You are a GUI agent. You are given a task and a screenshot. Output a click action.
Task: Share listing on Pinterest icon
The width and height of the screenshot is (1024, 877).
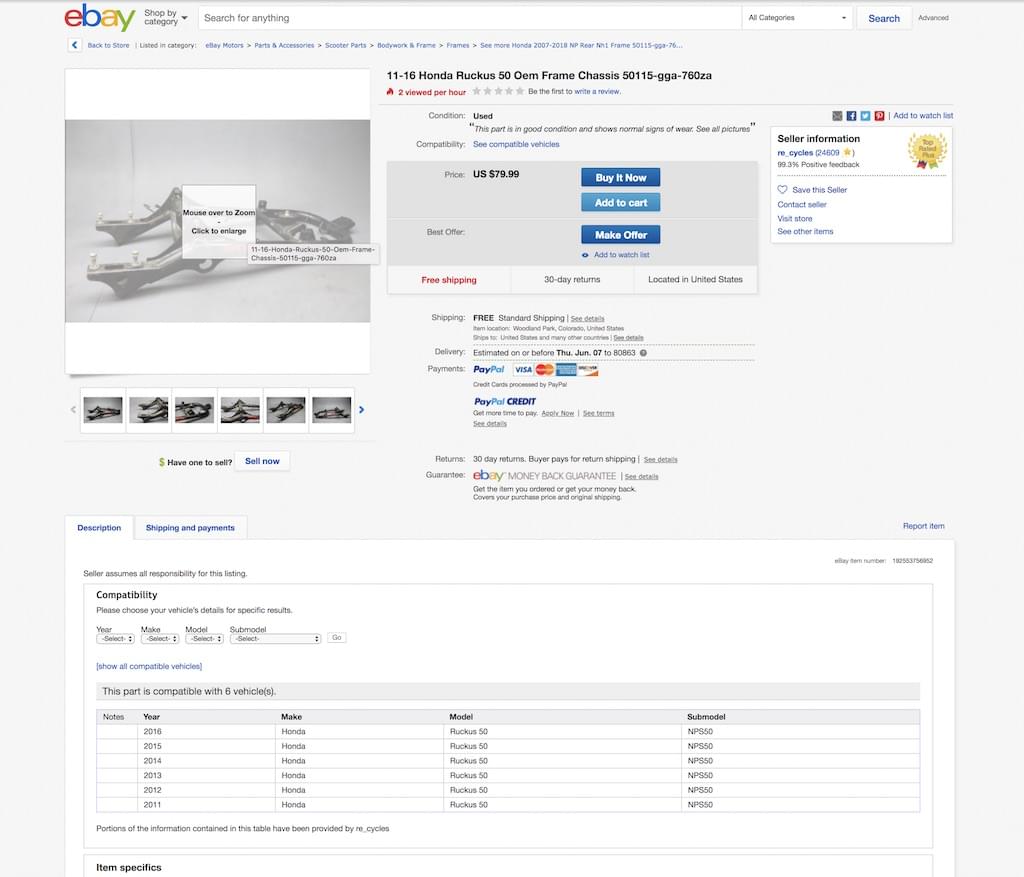pos(880,116)
